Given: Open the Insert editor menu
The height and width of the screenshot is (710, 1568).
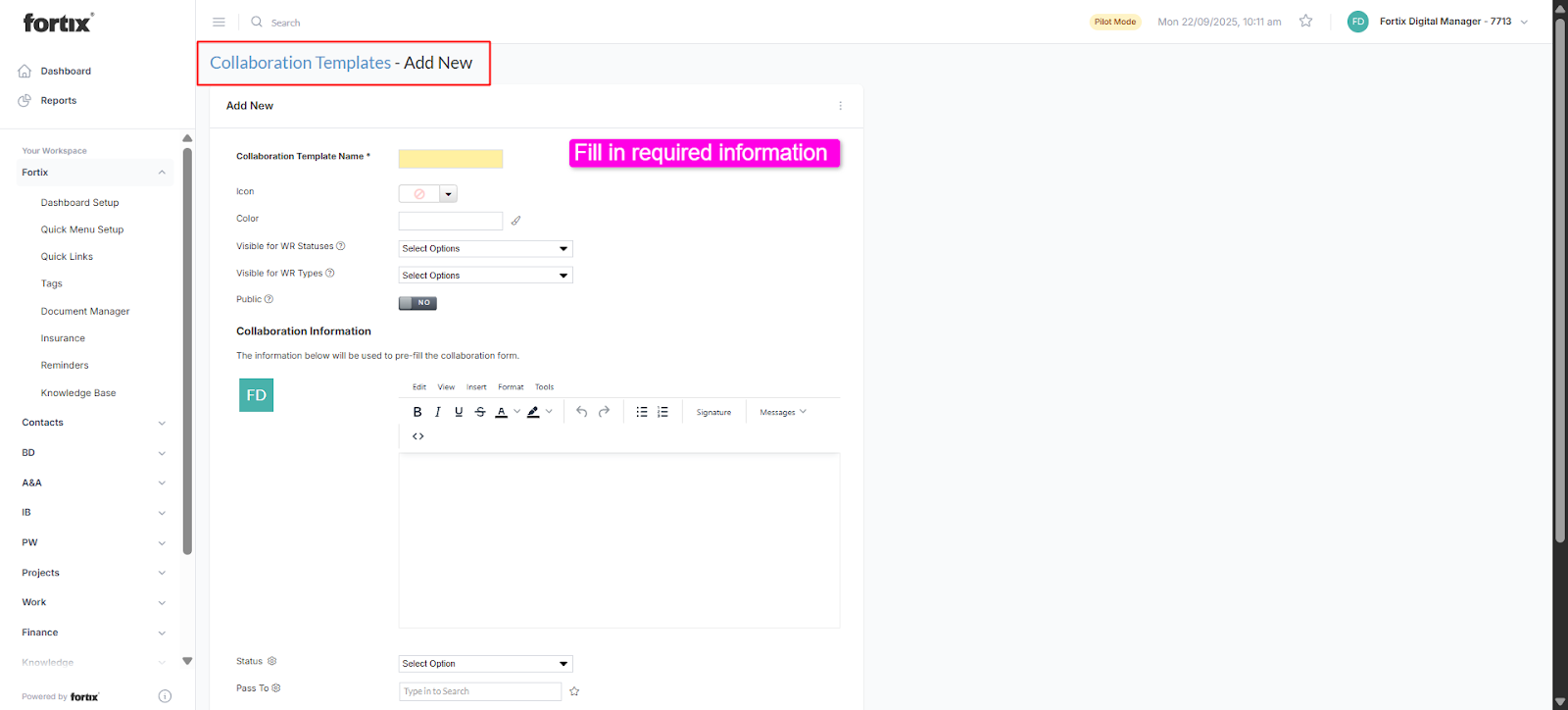Looking at the screenshot, I should click(x=476, y=387).
